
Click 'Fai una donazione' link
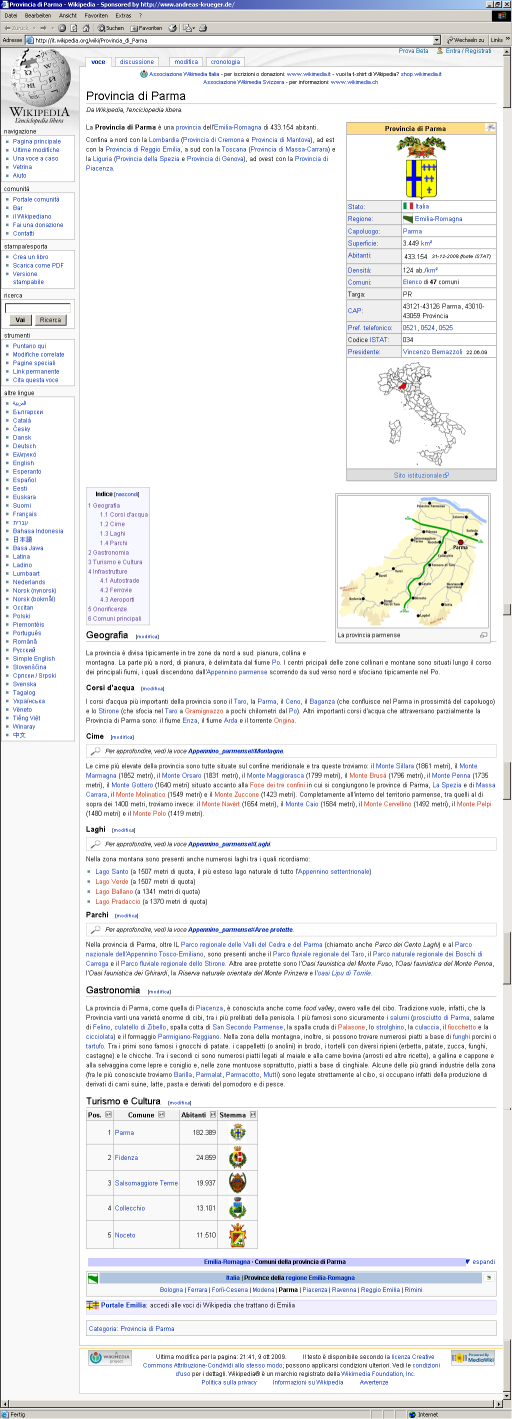tap(38, 224)
